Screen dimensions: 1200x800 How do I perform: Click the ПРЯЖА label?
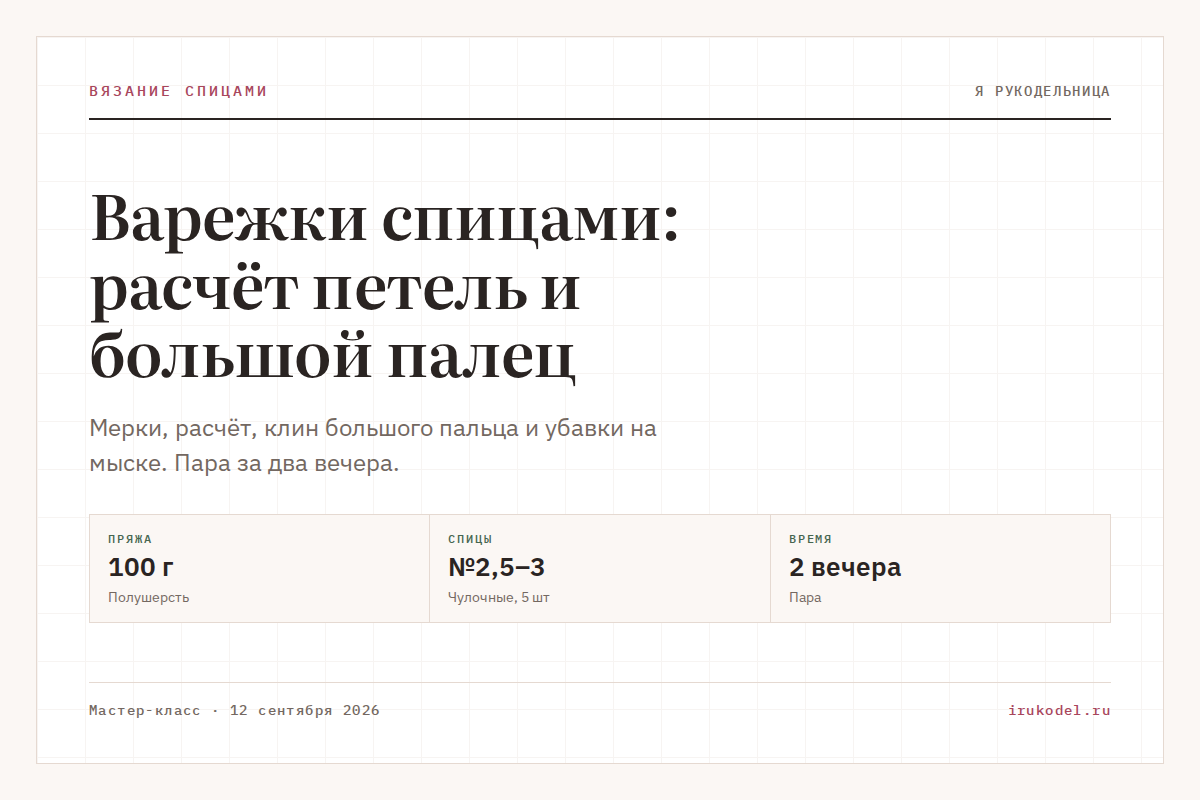[x=130, y=539]
